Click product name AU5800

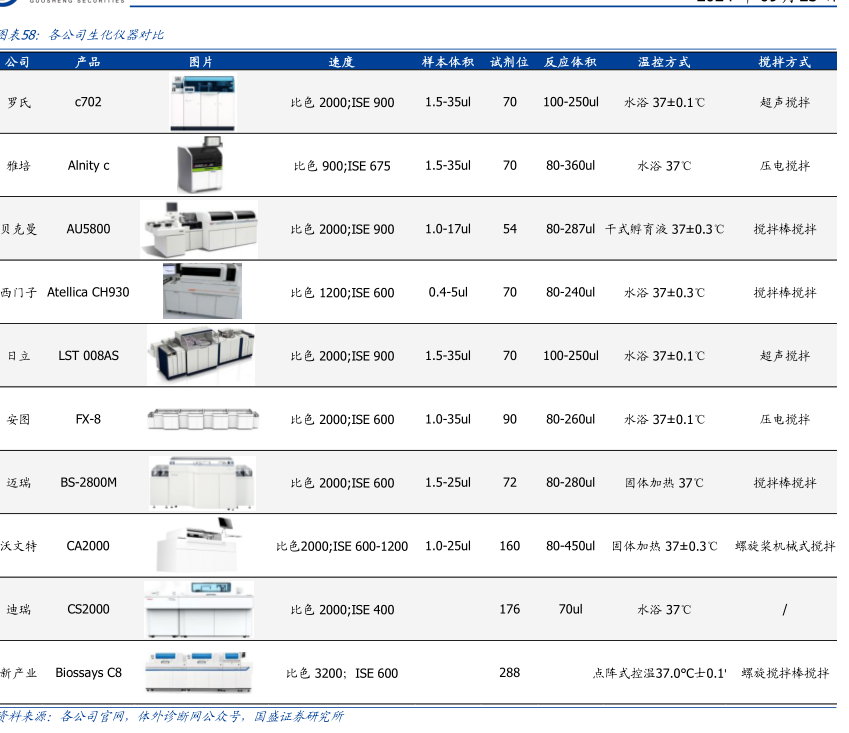click(88, 228)
